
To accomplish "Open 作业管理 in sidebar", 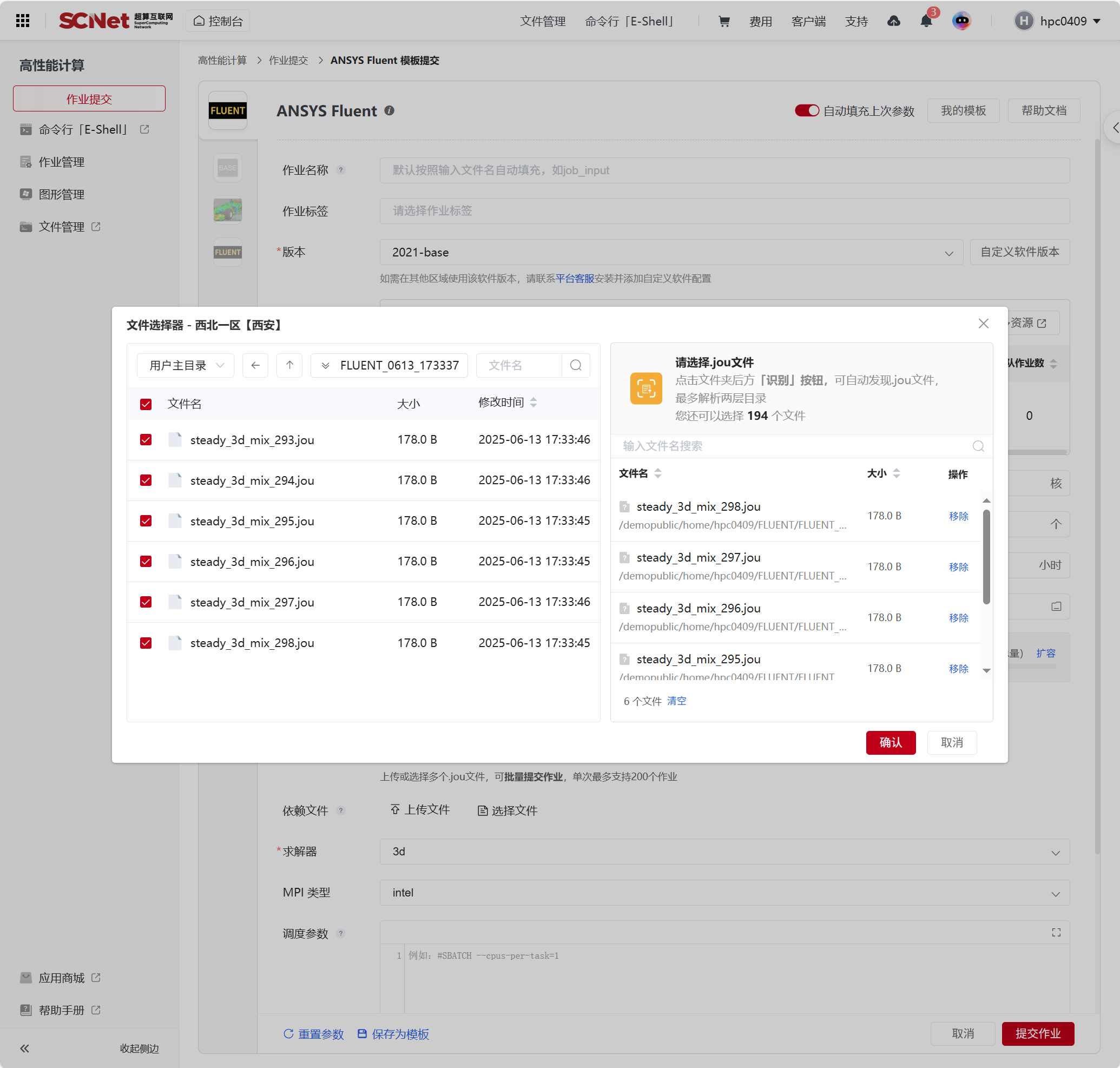I will (61, 162).
